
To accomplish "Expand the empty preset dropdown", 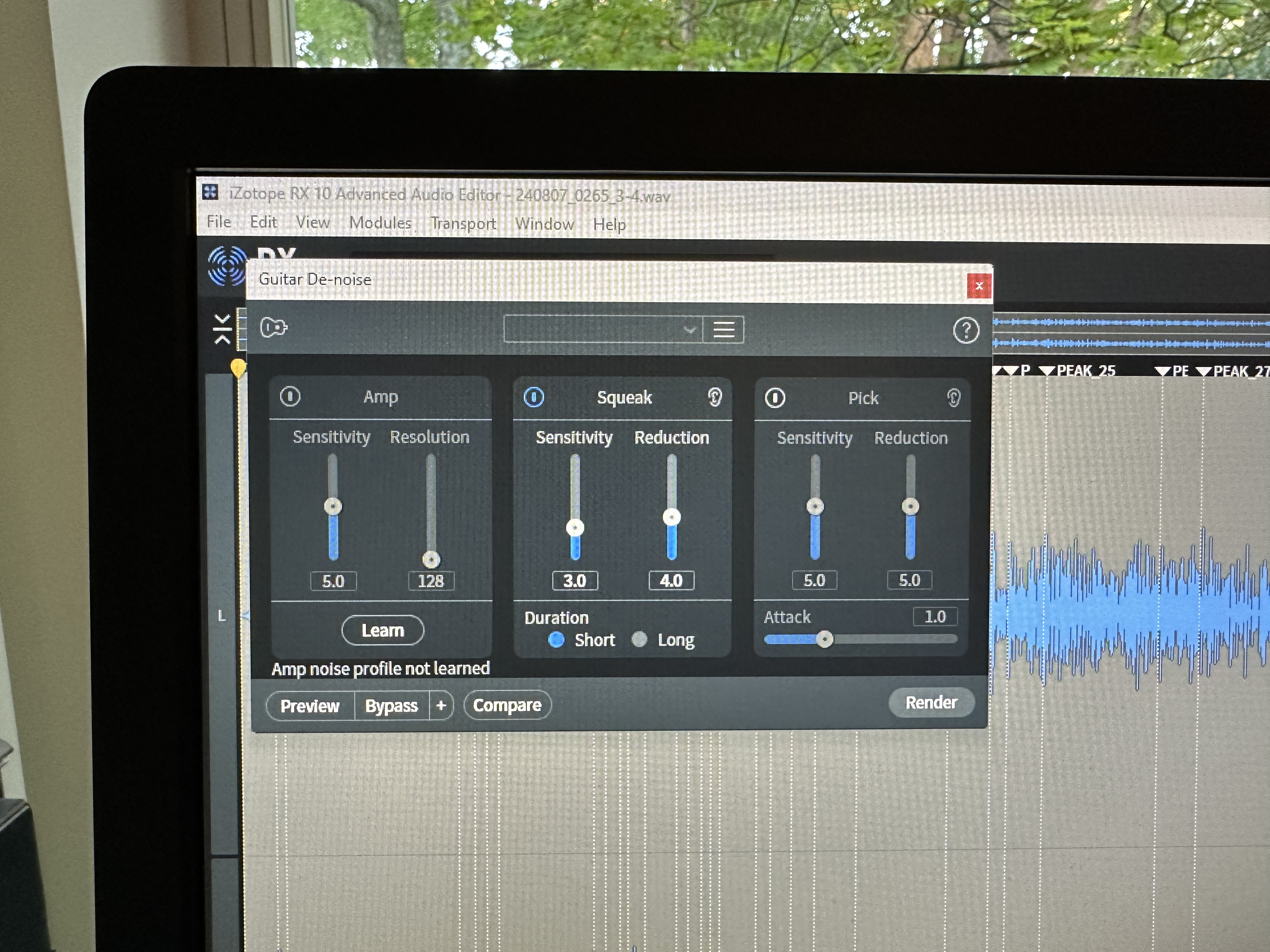I will point(603,329).
